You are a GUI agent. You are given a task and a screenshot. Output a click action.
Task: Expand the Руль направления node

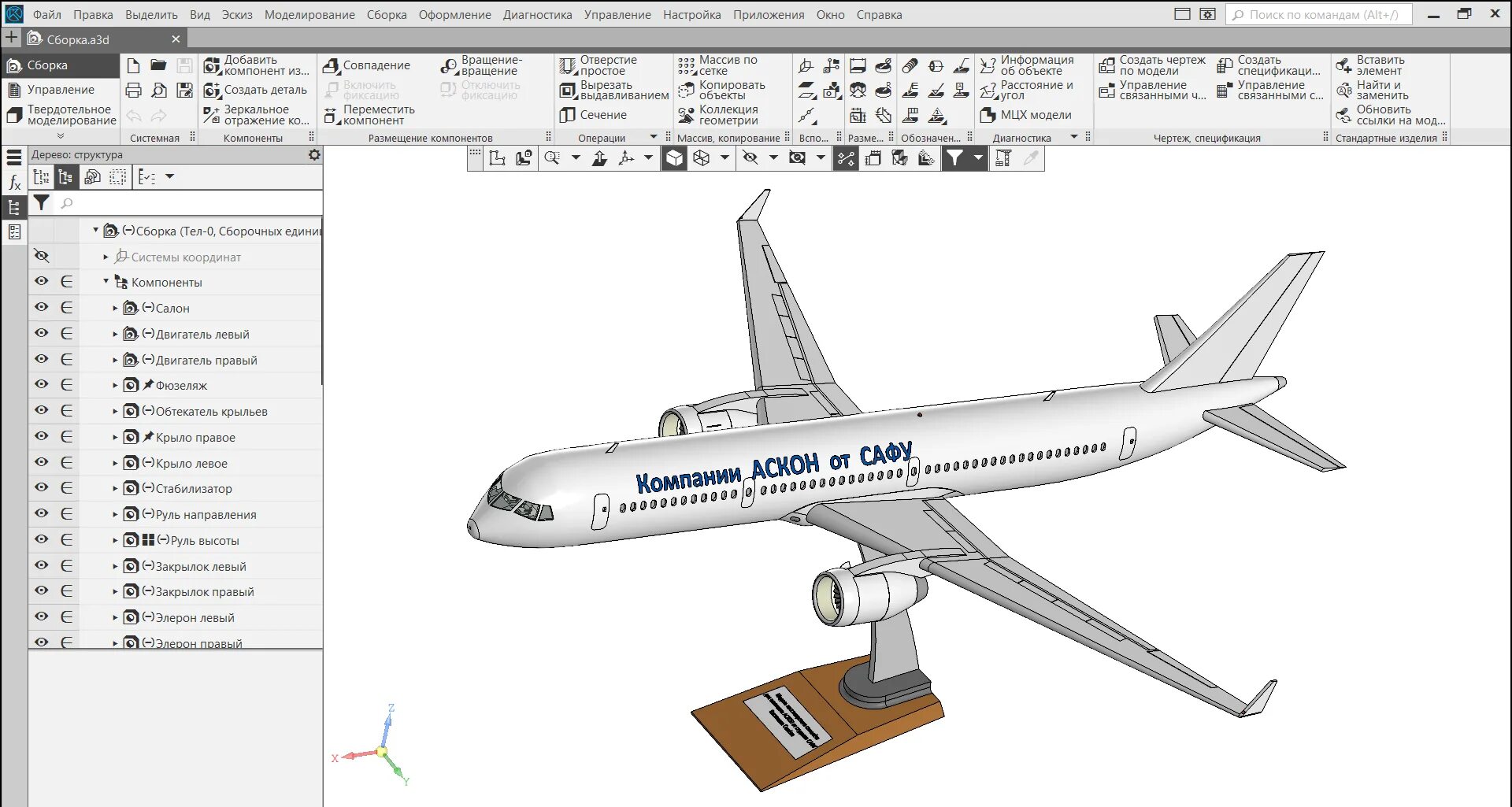(115, 515)
